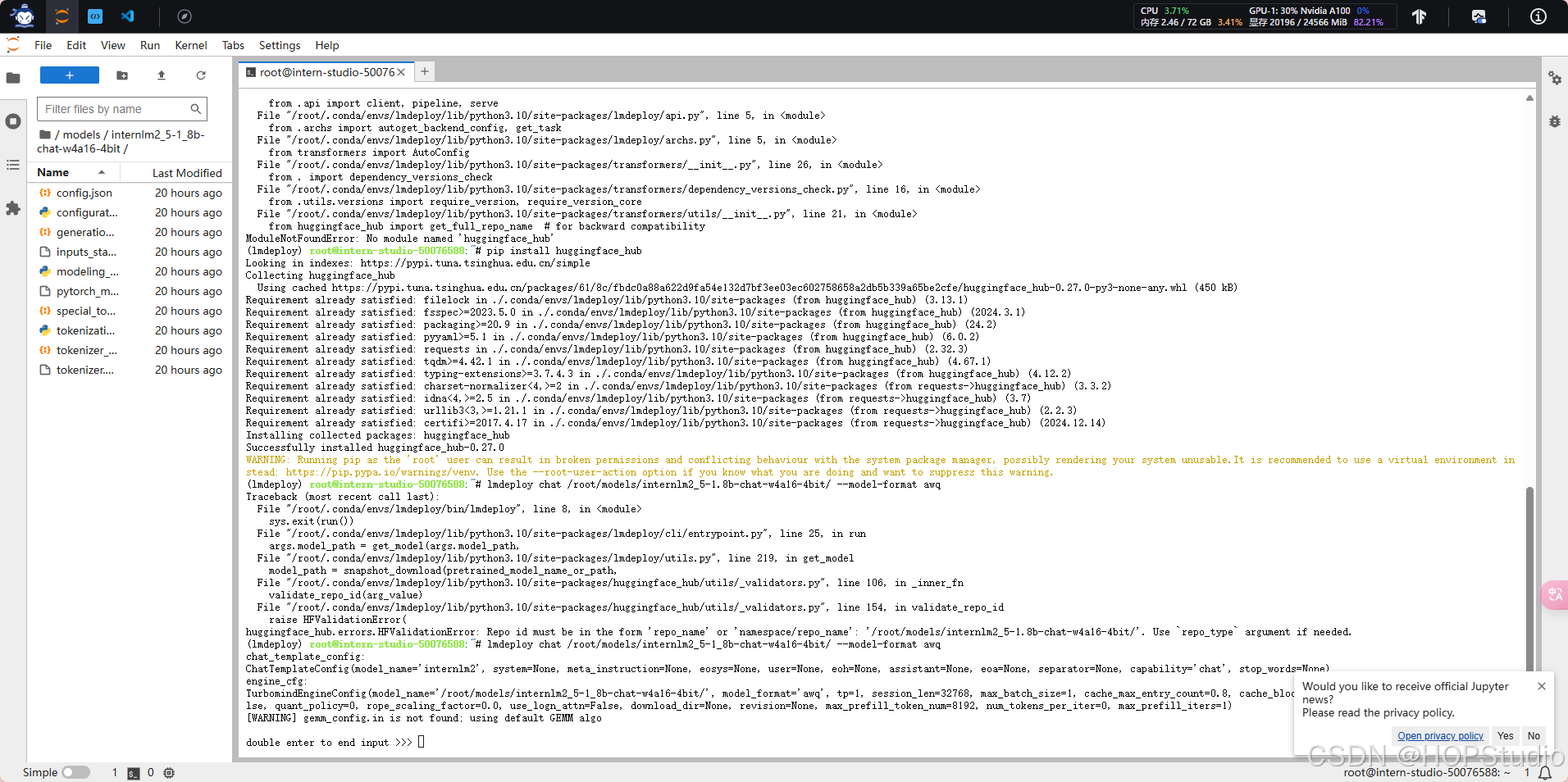Sort files by Name column
1568x782 pixels.
(52, 172)
